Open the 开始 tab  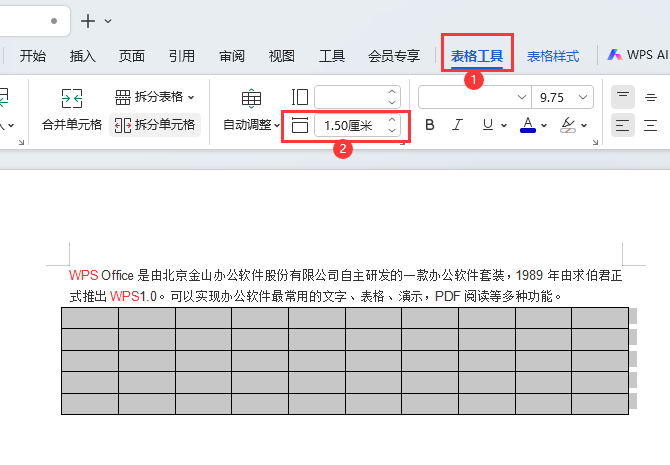[32, 56]
